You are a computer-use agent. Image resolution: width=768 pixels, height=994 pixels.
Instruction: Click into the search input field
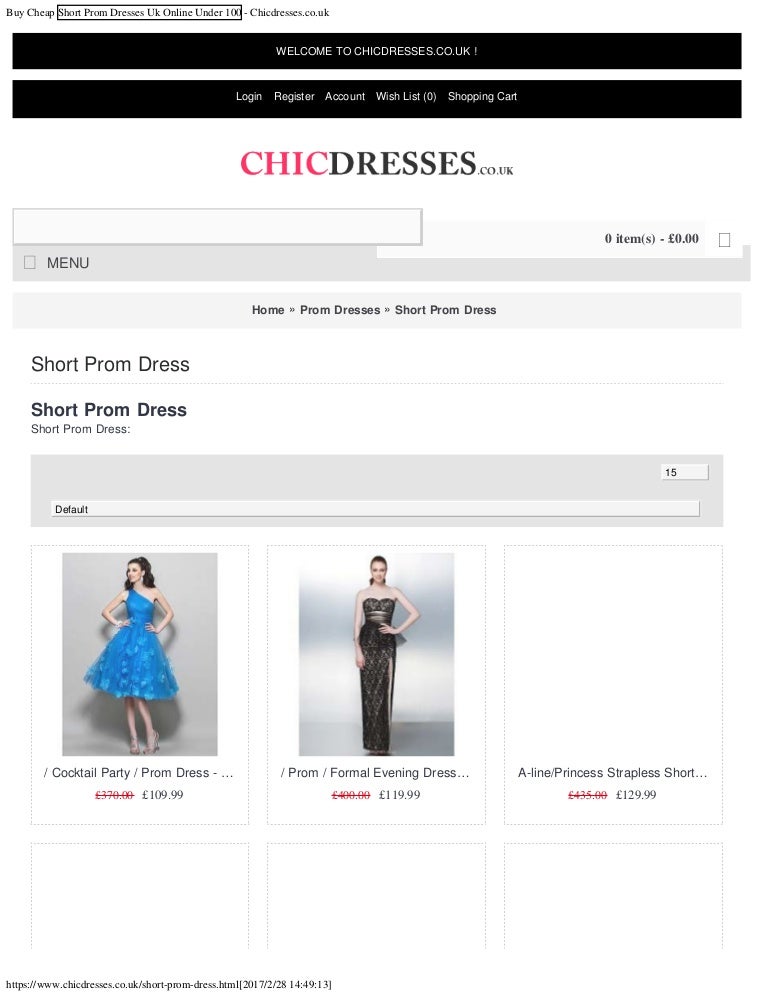pos(218,226)
